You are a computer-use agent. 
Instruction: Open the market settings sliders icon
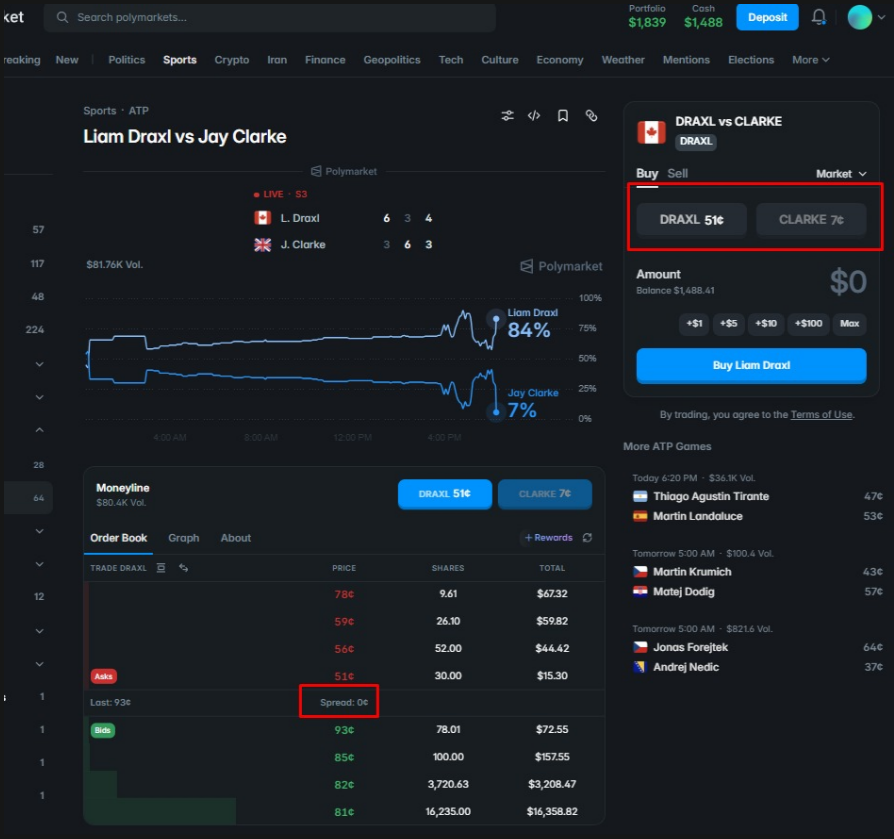click(x=507, y=116)
